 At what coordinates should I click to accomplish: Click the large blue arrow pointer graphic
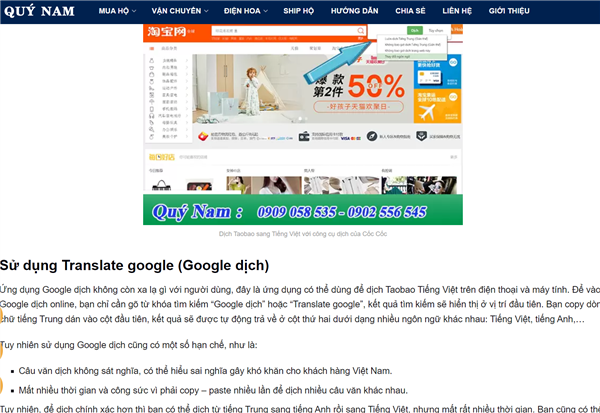(x=338, y=62)
